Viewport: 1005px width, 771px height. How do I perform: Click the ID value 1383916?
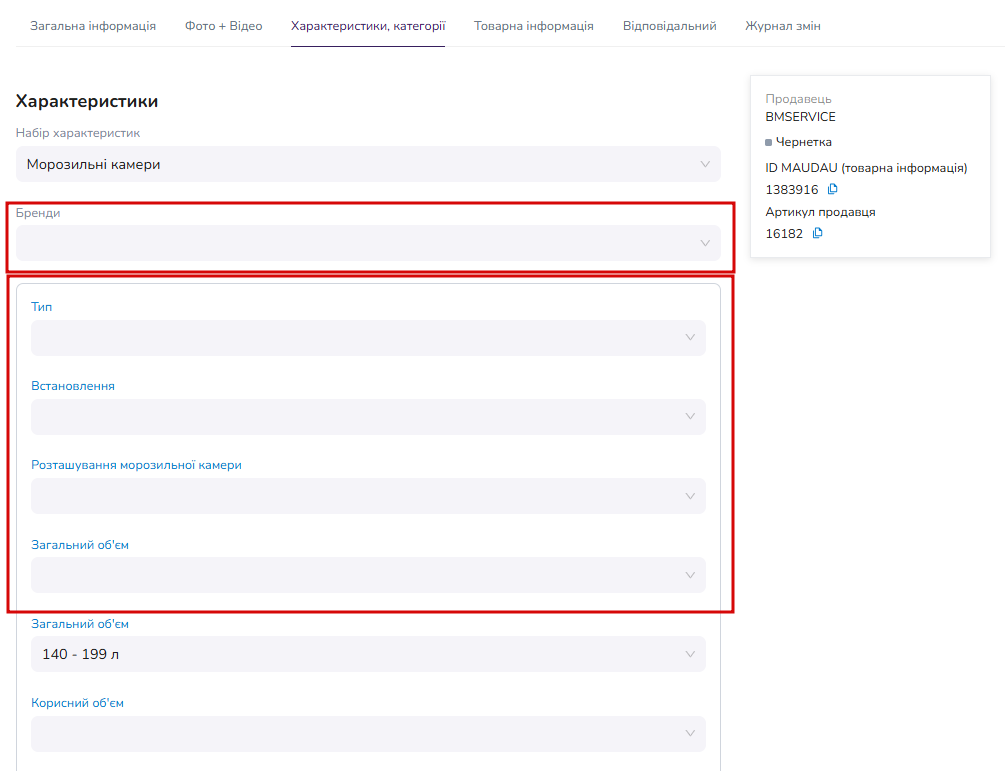click(792, 190)
